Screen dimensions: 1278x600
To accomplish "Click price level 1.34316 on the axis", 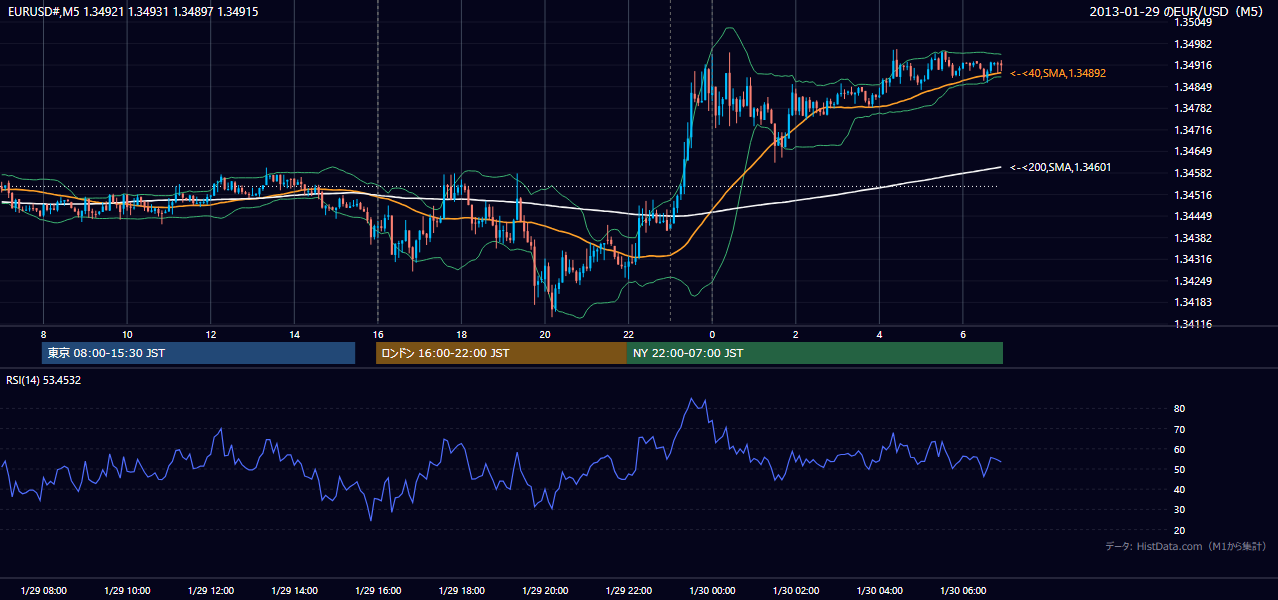I will click(1192, 259).
